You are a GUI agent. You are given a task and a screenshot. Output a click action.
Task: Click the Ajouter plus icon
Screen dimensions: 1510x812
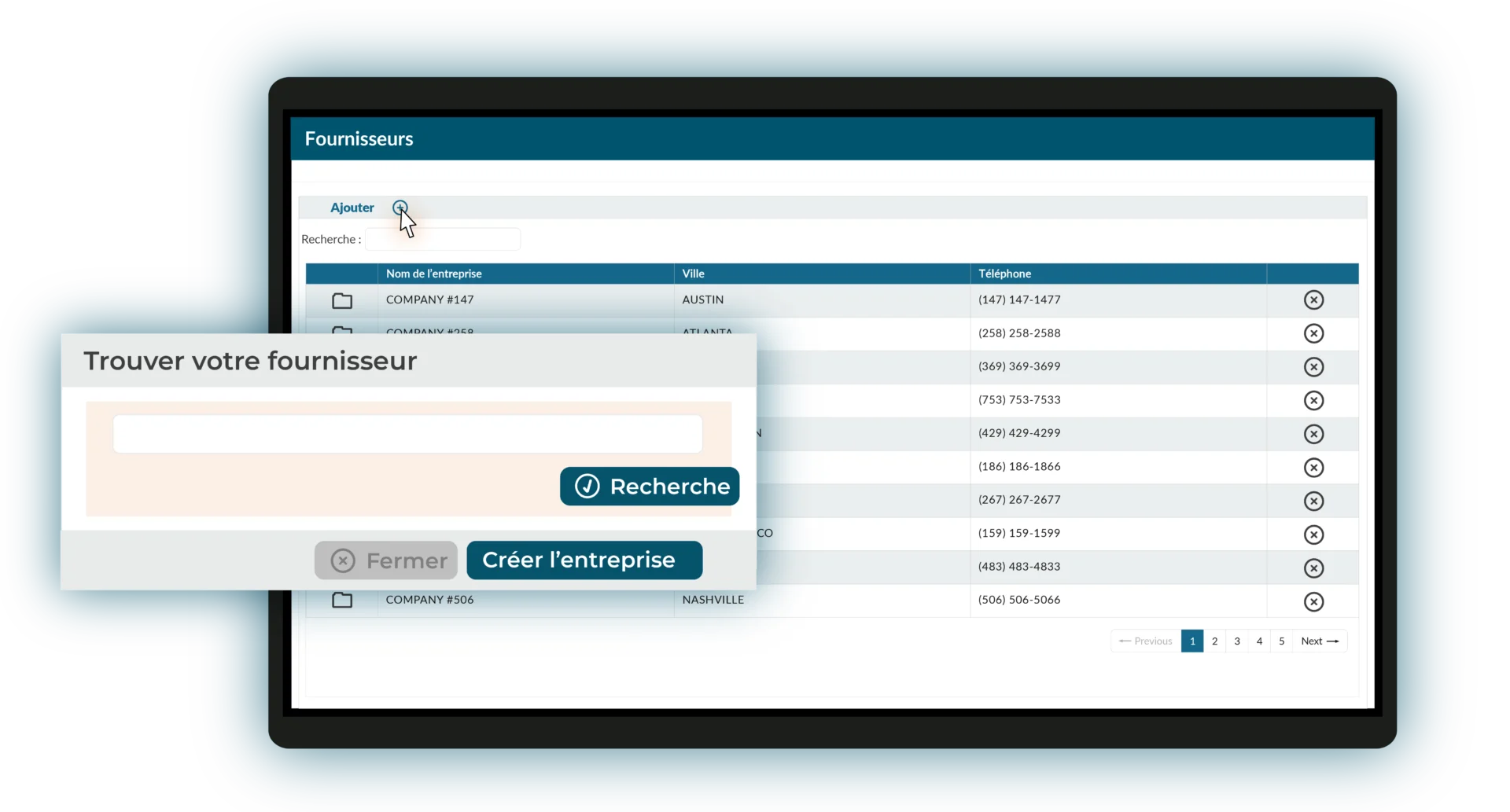pyautogui.click(x=400, y=208)
